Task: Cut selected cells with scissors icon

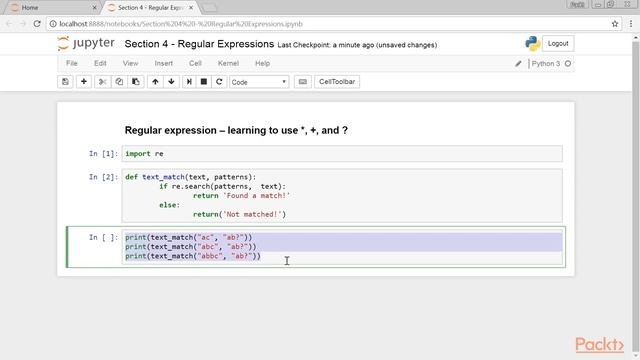Action: point(102,82)
